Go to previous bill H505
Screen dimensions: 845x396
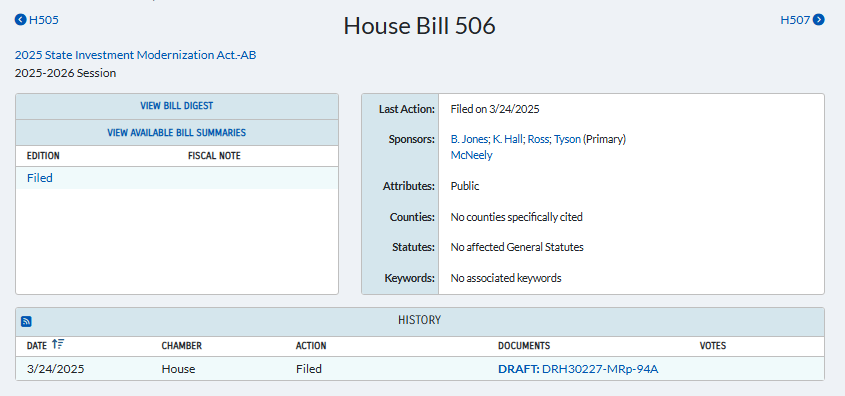(x=44, y=20)
